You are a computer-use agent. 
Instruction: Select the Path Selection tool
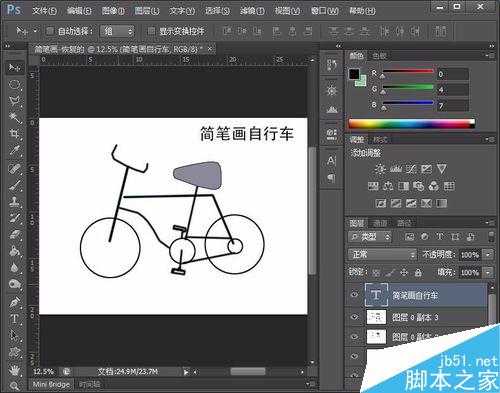click(x=14, y=335)
